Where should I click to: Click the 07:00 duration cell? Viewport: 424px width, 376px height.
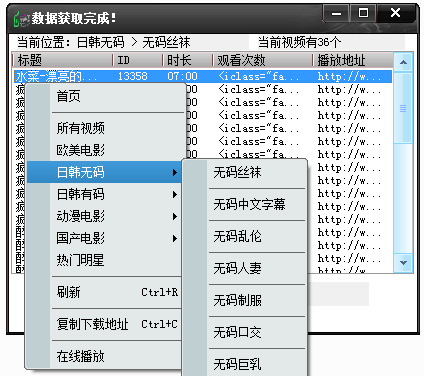click(182, 76)
